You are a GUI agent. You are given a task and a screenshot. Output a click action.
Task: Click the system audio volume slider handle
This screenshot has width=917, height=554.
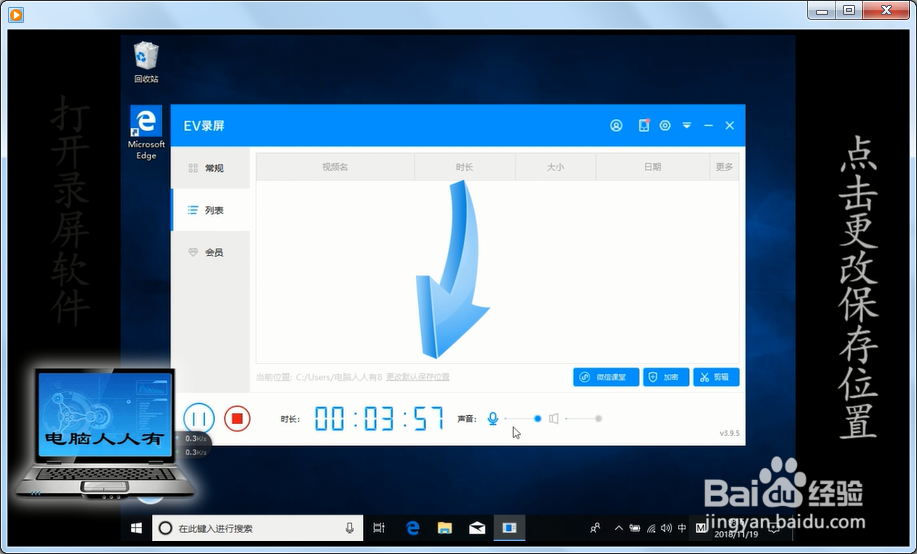[x=598, y=418]
